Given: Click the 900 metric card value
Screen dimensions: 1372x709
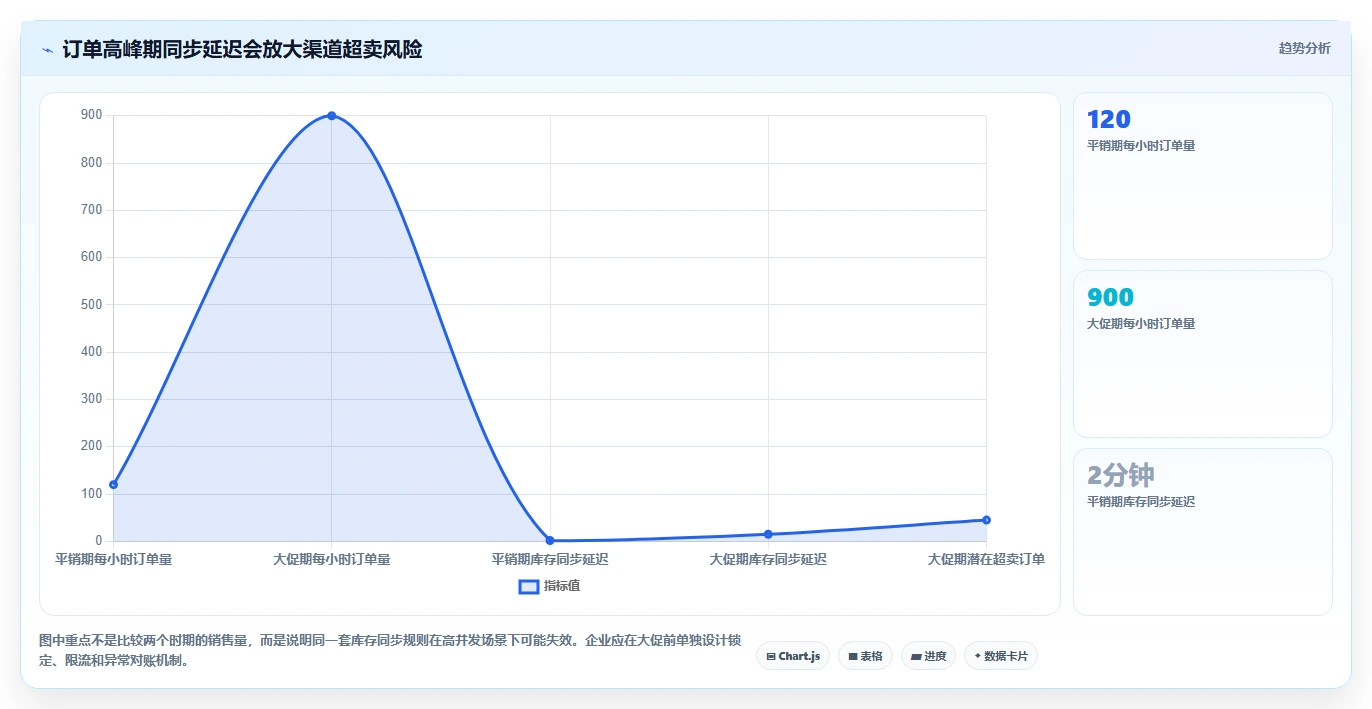Looking at the screenshot, I should [1110, 298].
